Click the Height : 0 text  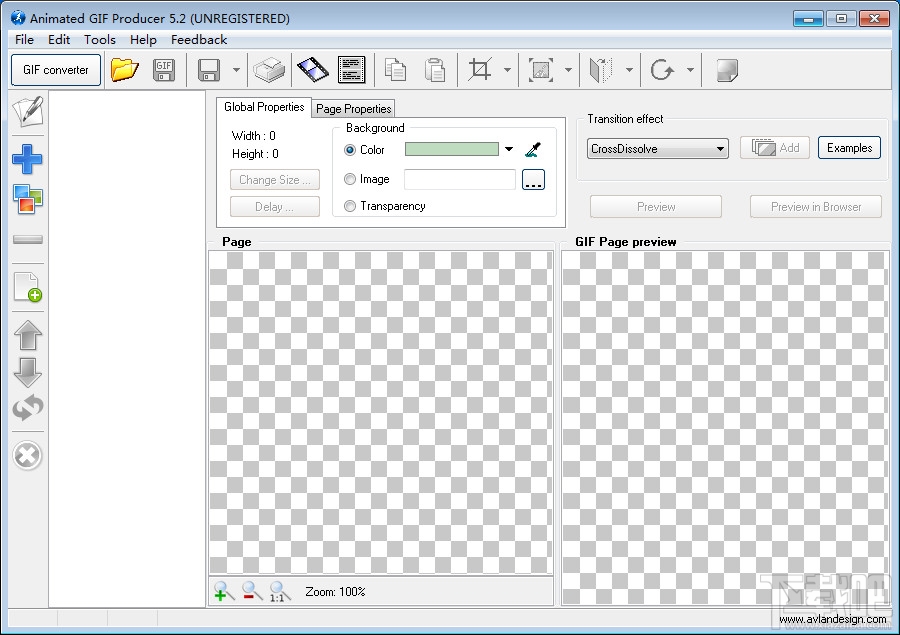[x=255, y=154]
